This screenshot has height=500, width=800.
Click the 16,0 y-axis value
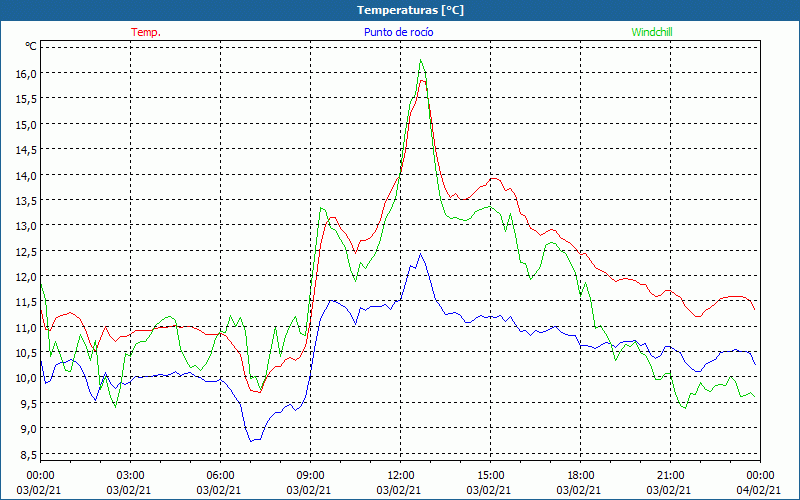[x=26, y=73]
